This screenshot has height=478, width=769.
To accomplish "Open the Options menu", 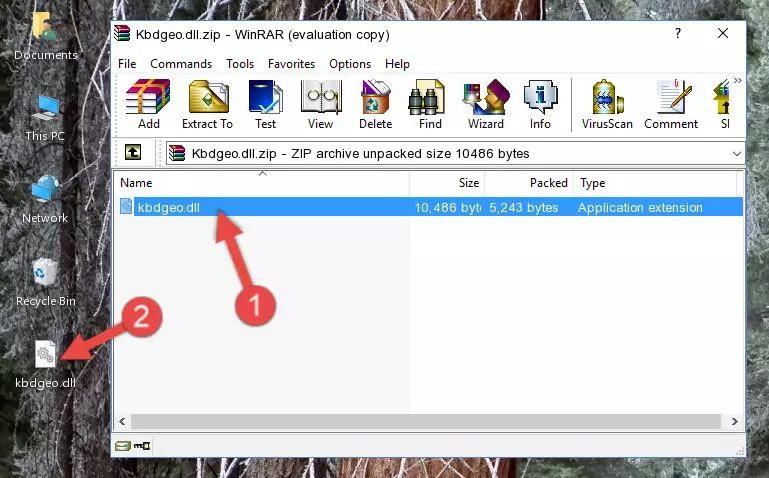I will coord(350,64).
